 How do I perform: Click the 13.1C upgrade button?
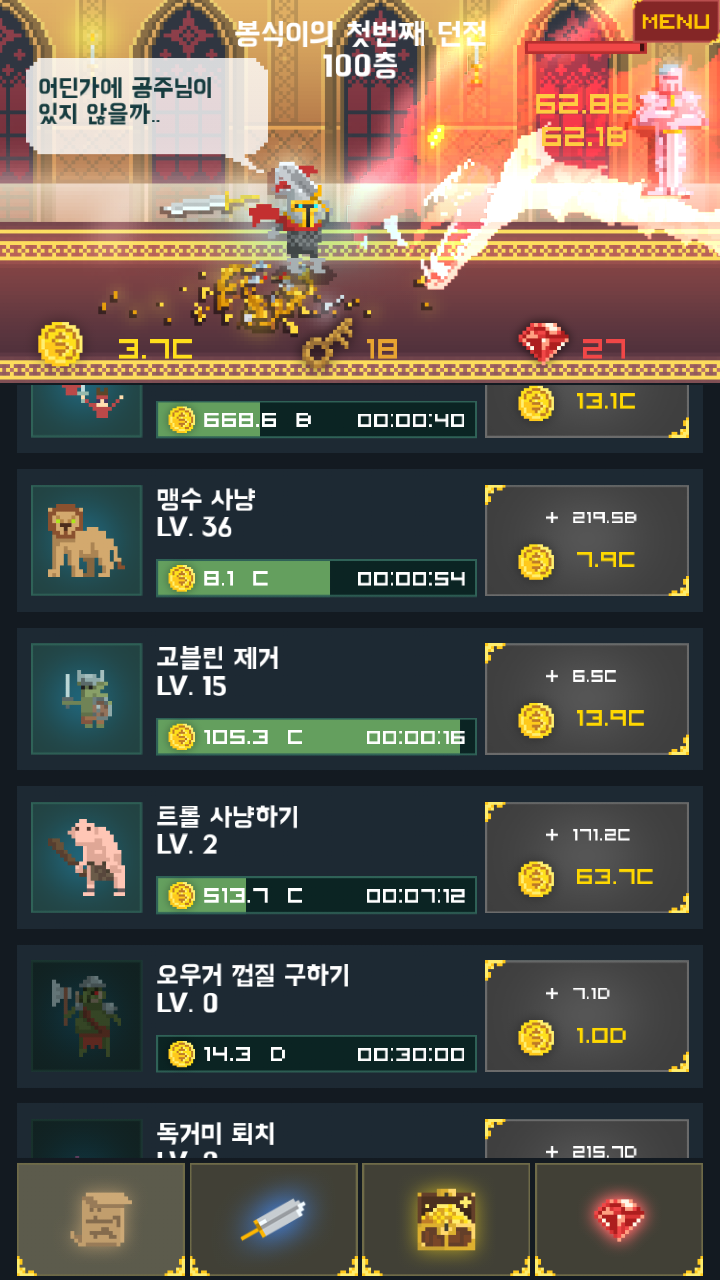point(587,410)
